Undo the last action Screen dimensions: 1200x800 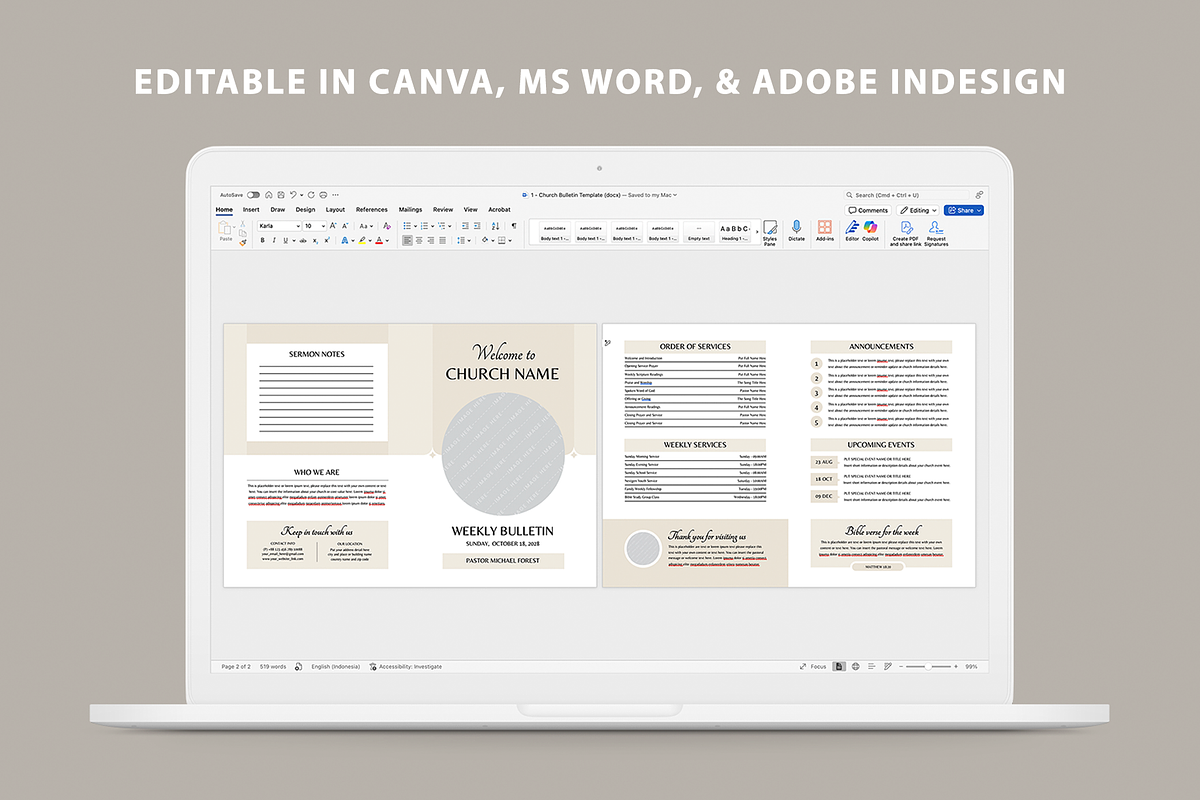[x=293, y=195]
